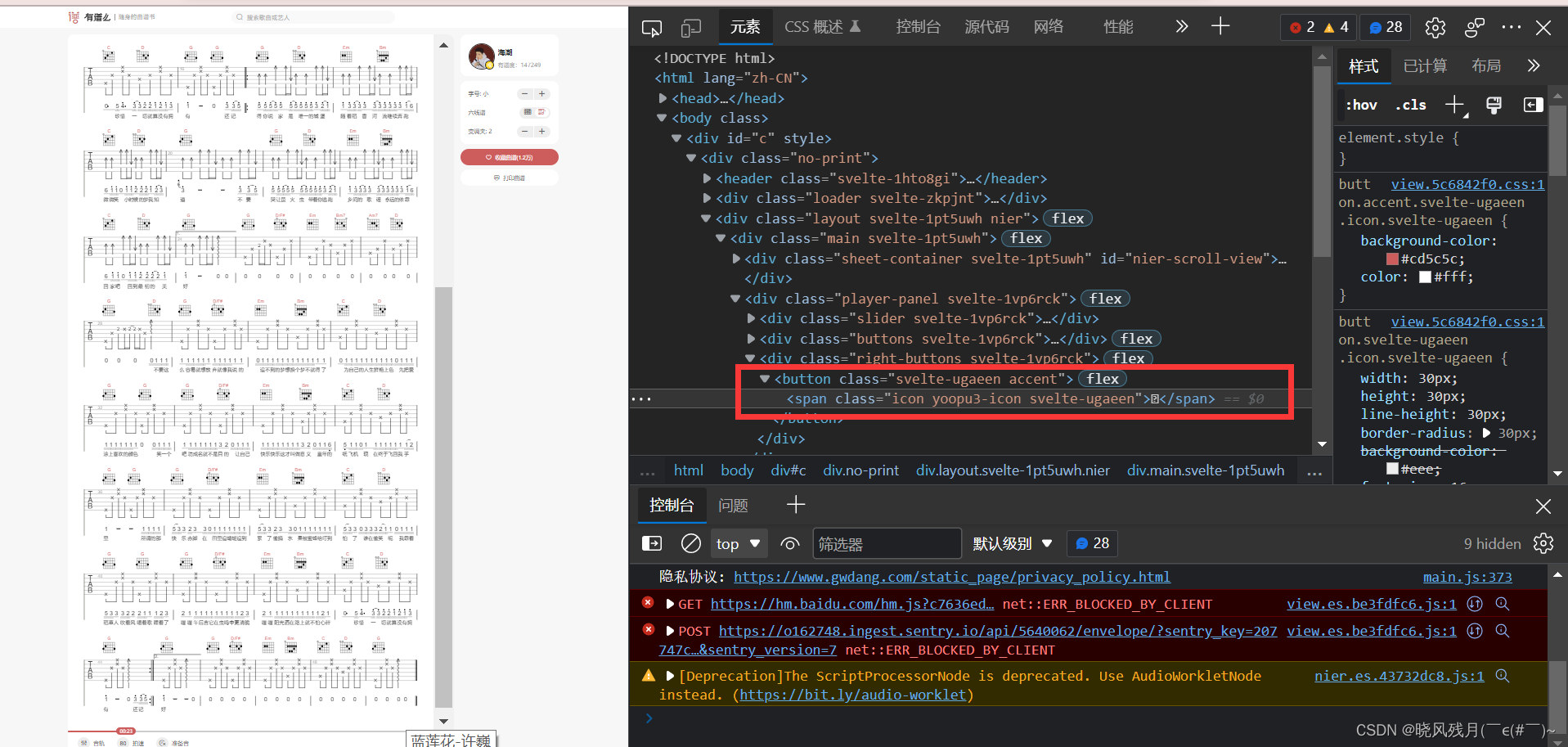
Task: Click the song search box at the page top
Action: (x=313, y=16)
